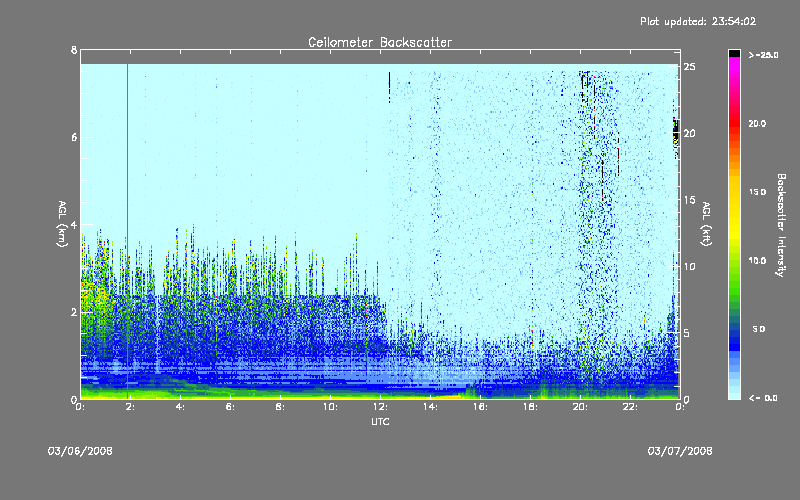Click the "4" tick on the km axis
This screenshot has width=800, height=500.
point(74,224)
